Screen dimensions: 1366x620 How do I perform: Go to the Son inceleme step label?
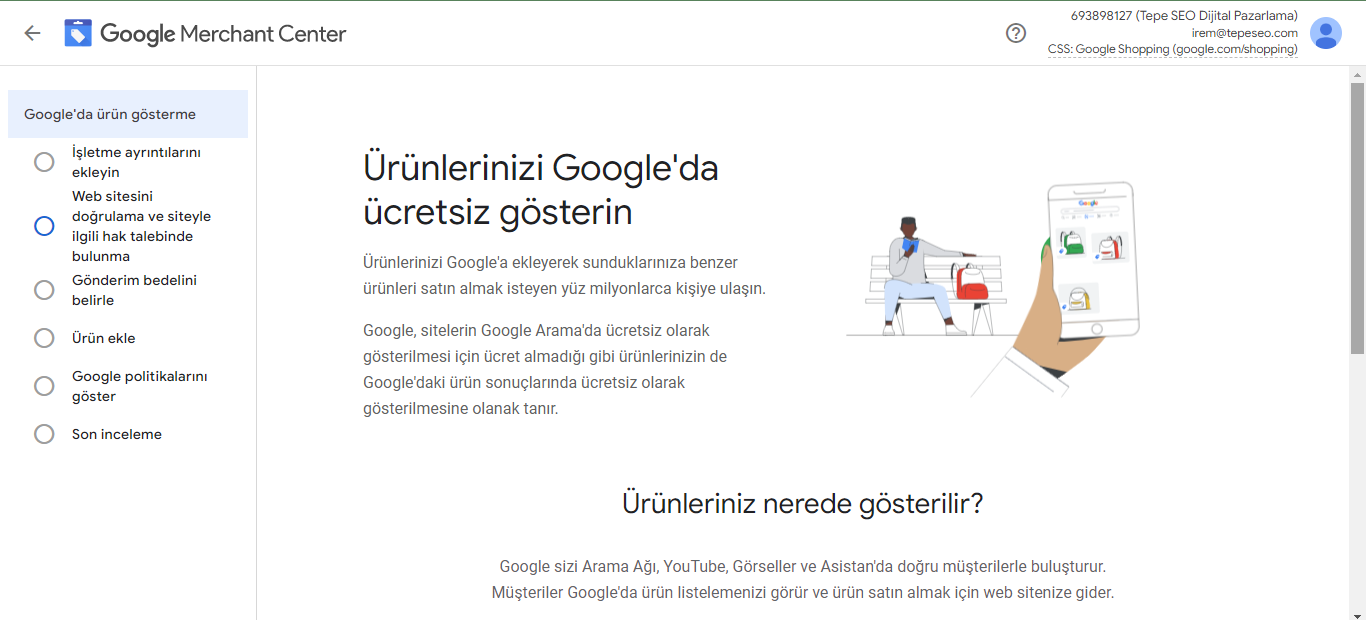pyautogui.click(x=117, y=434)
